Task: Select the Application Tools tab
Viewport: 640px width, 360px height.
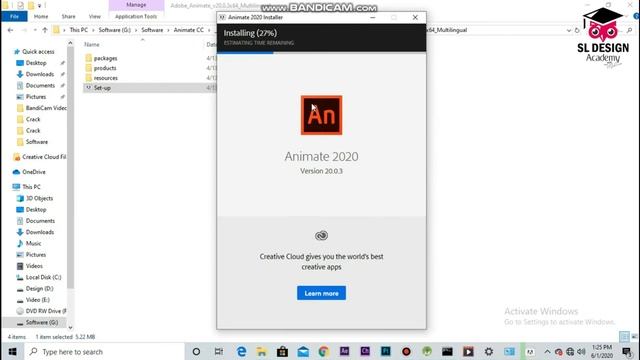Action: pos(136,16)
